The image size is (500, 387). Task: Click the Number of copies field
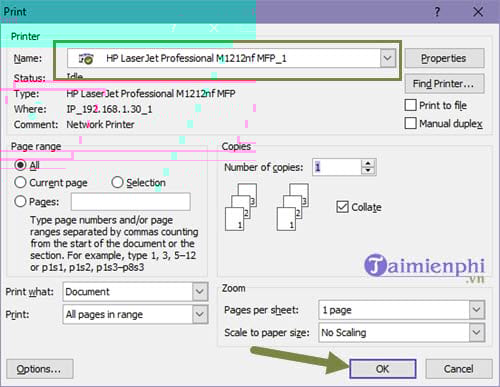pos(337,167)
